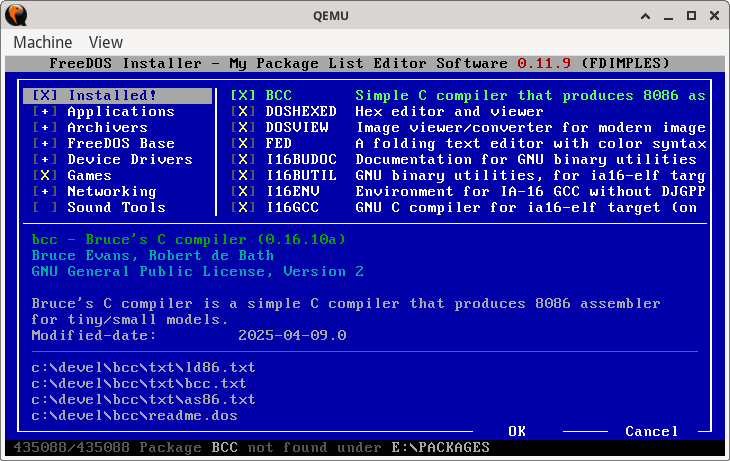Select the Games group label
The image size is (730, 461).
coord(89,176)
